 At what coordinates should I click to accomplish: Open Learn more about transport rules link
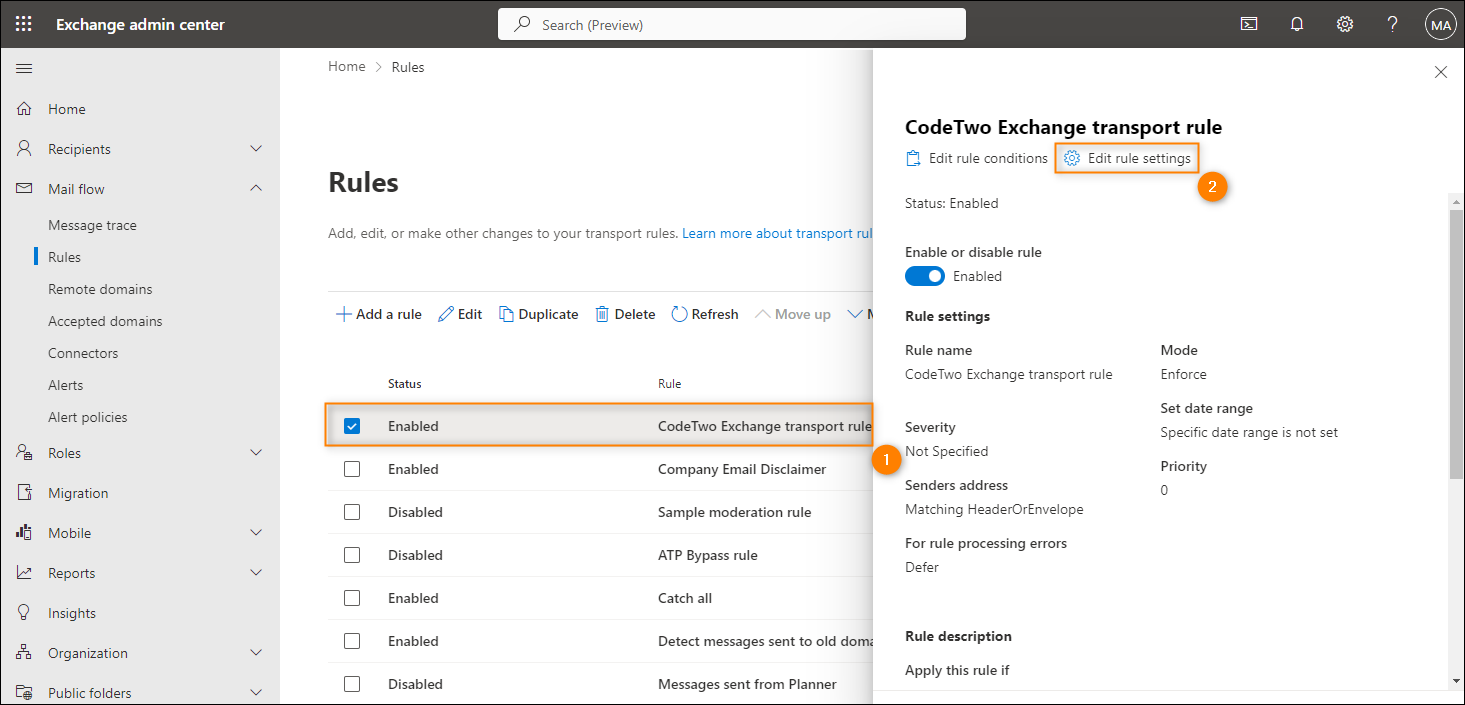pyautogui.click(x=778, y=233)
